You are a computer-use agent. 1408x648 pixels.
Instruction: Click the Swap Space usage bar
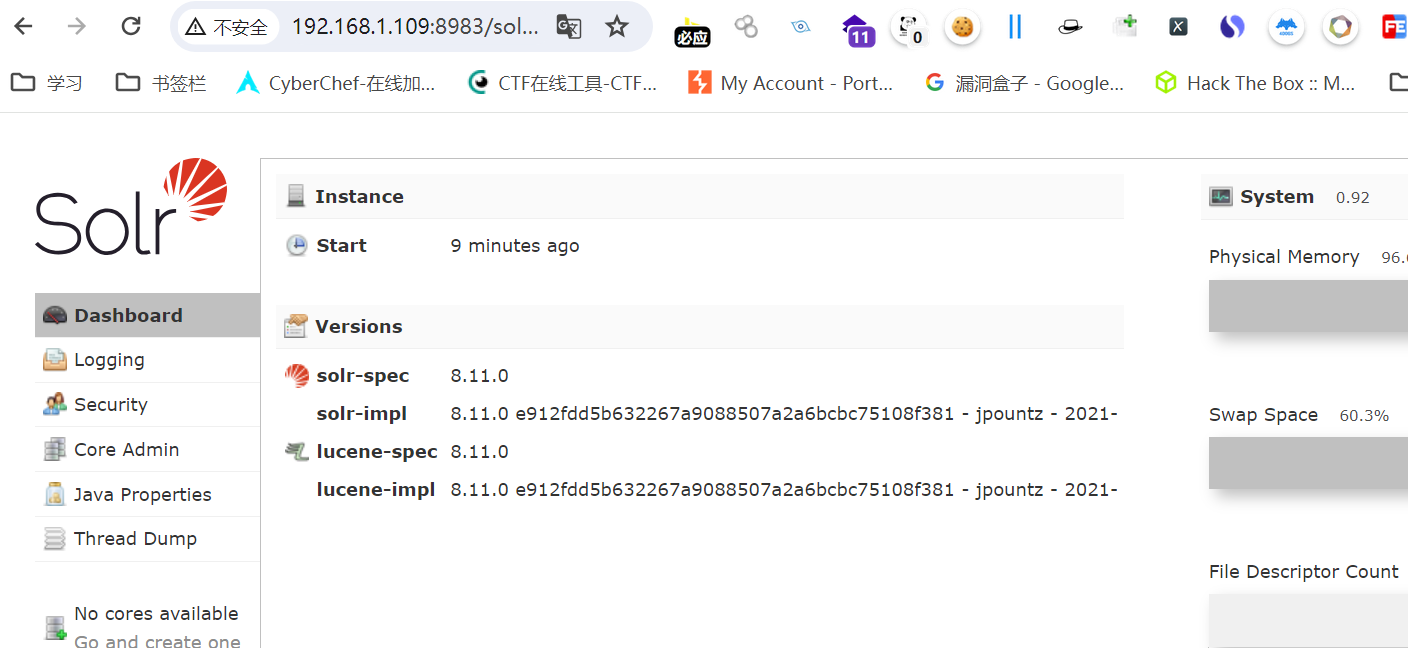[x=1308, y=463]
